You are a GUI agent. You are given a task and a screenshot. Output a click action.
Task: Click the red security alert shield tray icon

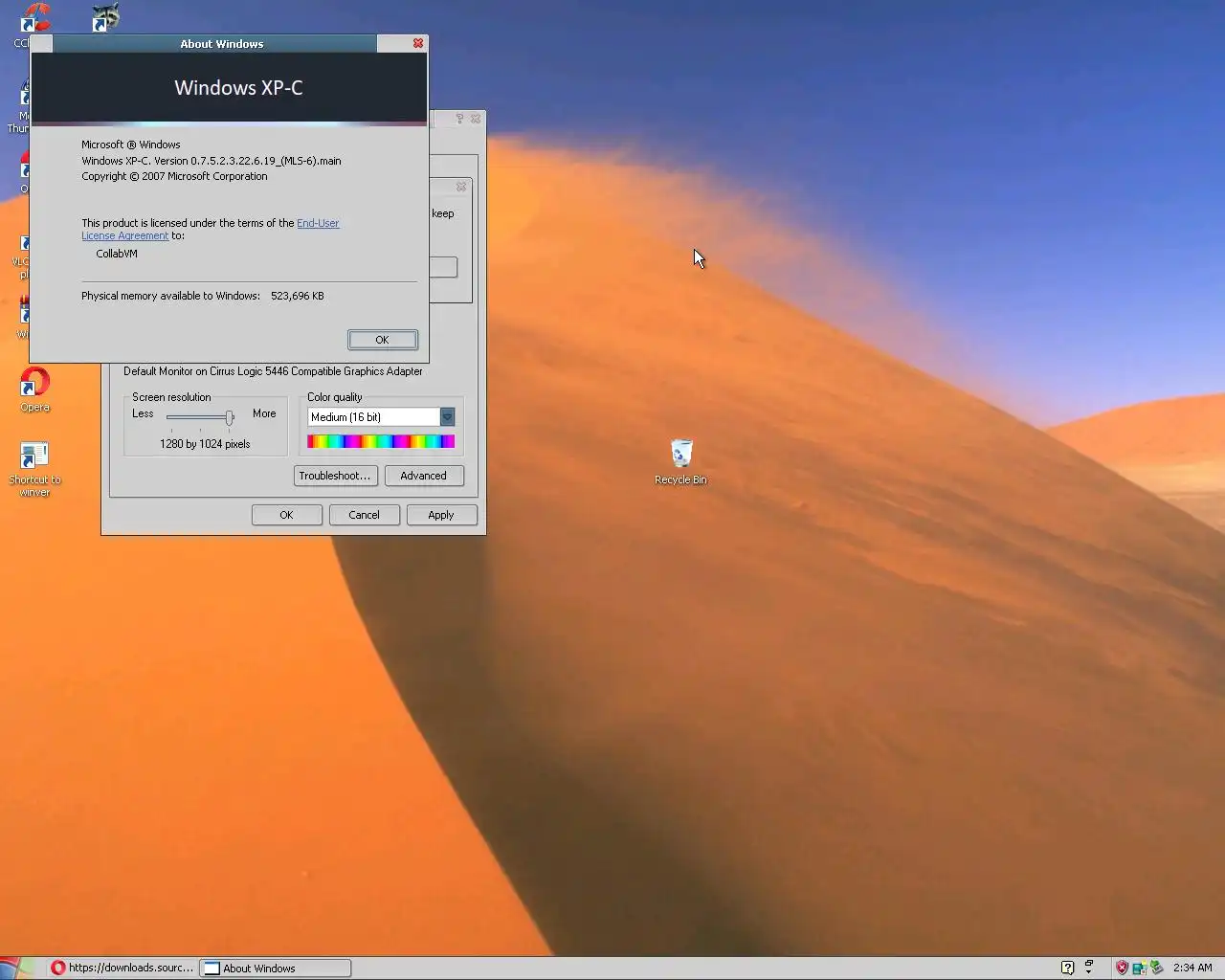point(1122,968)
